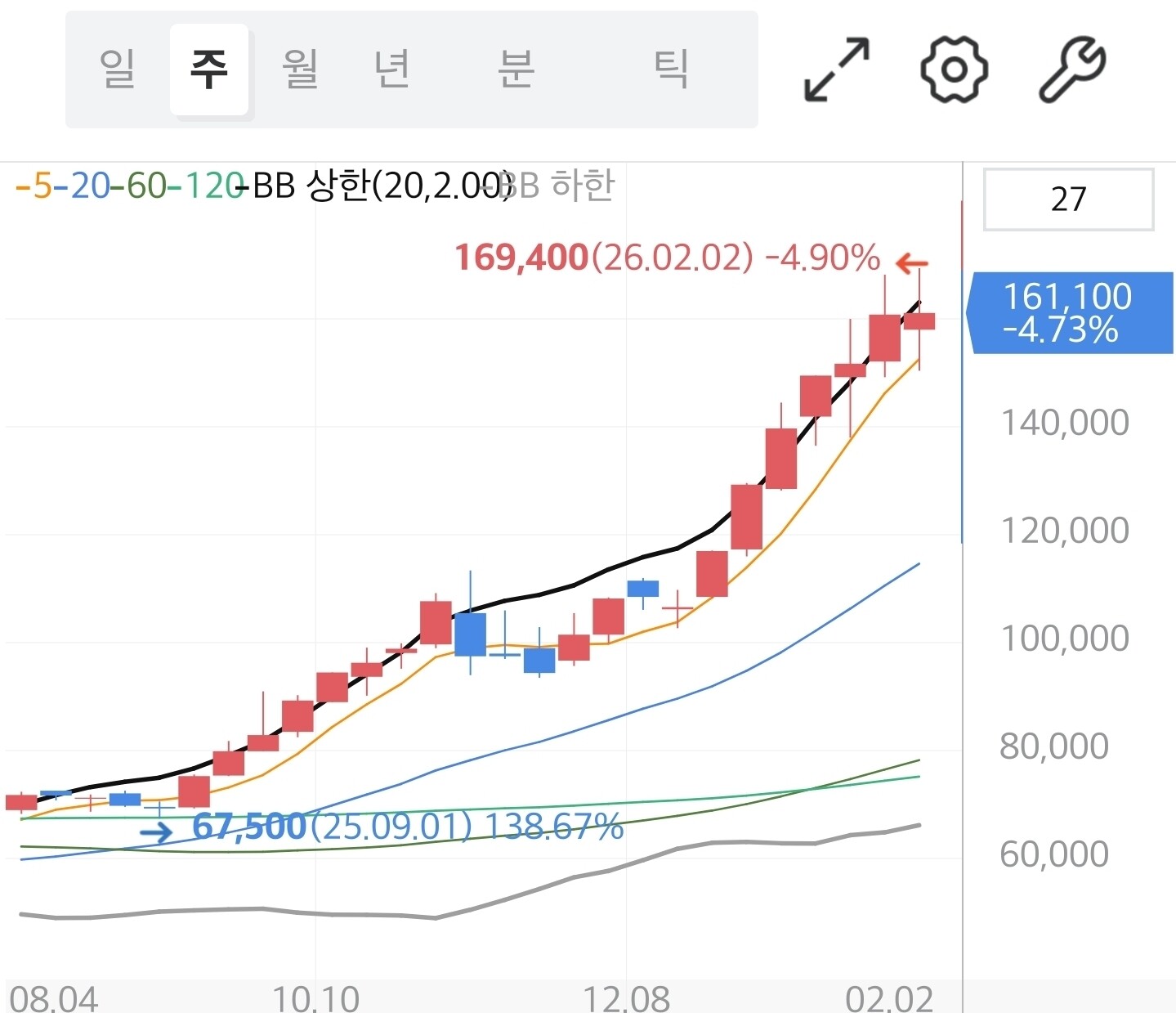Screen dimensions: 1176x1013
Task: Tap the 02.02 date axis label
Action: point(889,998)
